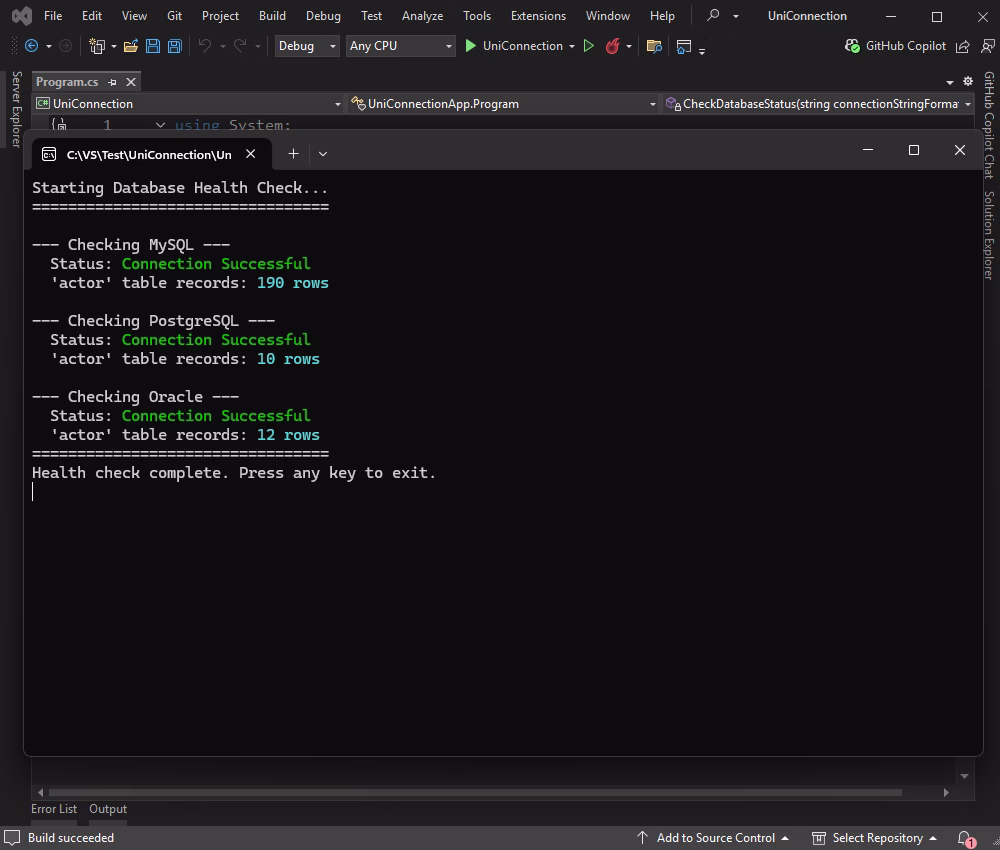Click the Redo arrow icon
This screenshot has height=850, width=1000.
(240, 46)
